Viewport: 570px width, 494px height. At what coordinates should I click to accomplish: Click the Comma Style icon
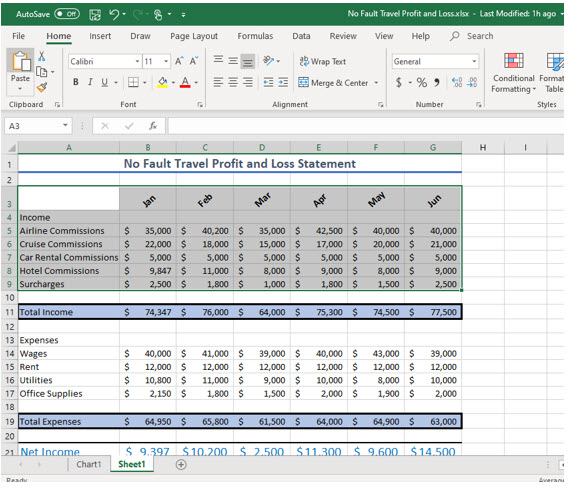(437, 83)
